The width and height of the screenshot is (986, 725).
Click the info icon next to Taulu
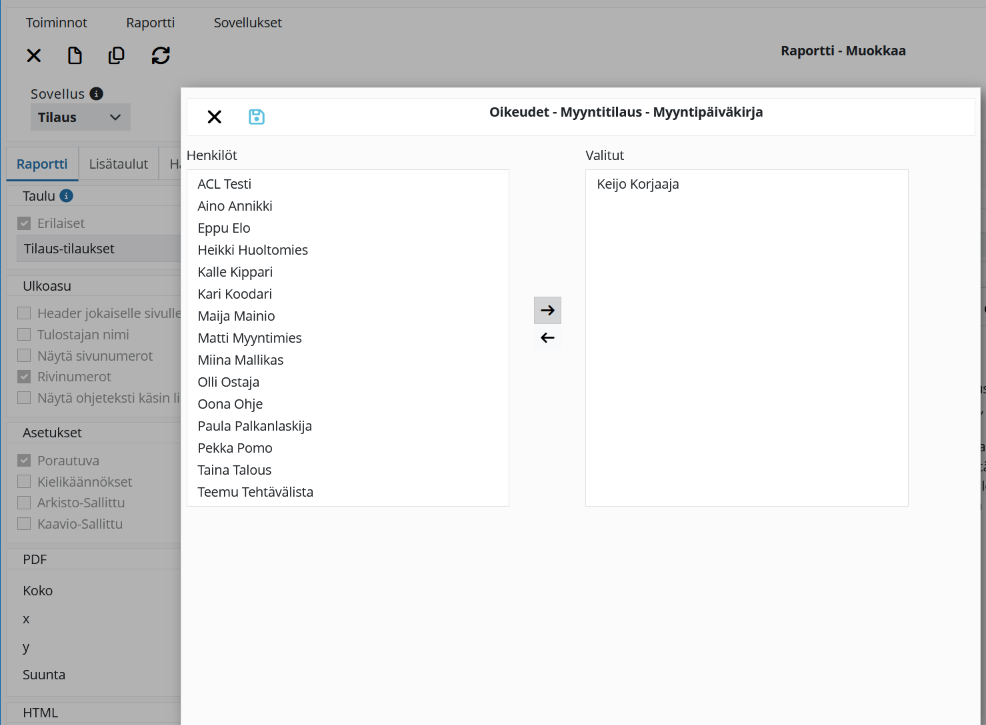coord(66,196)
